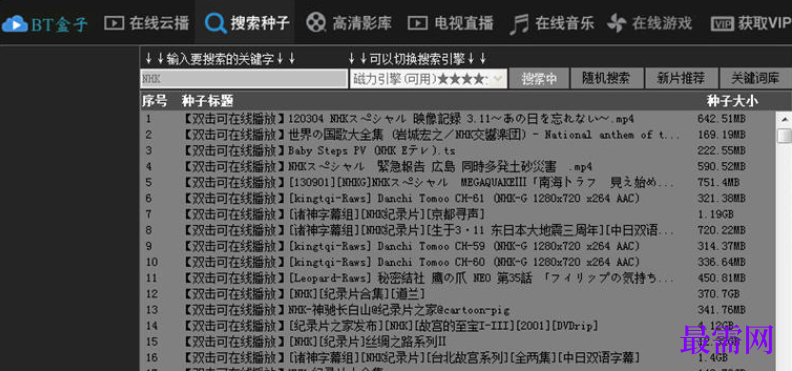Click the 在线游戏 pinwheel icon
792x371 pixels.
tap(616, 23)
